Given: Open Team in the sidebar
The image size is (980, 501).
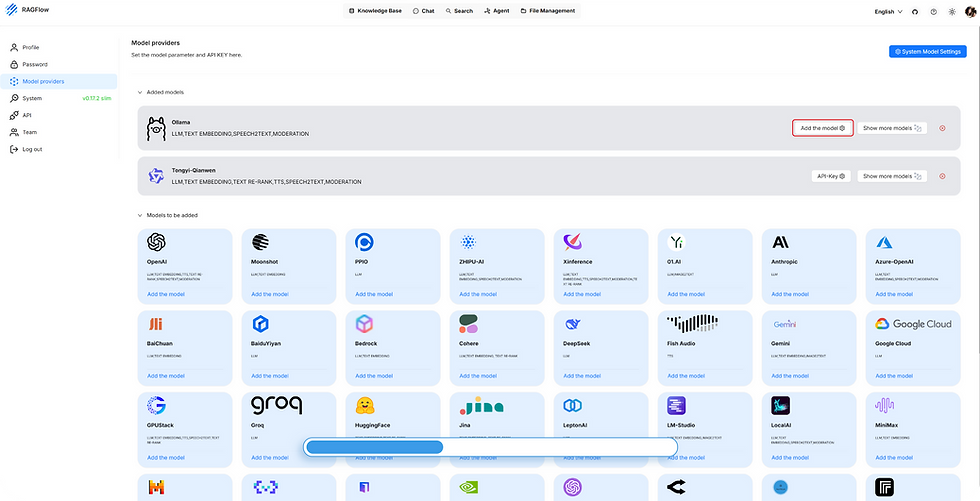Looking at the screenshot, I should [59, 132].
